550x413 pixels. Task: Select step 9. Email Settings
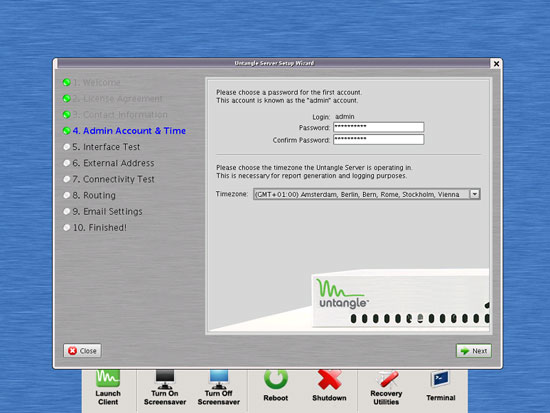pyautogui.click(x=107, y=212)
